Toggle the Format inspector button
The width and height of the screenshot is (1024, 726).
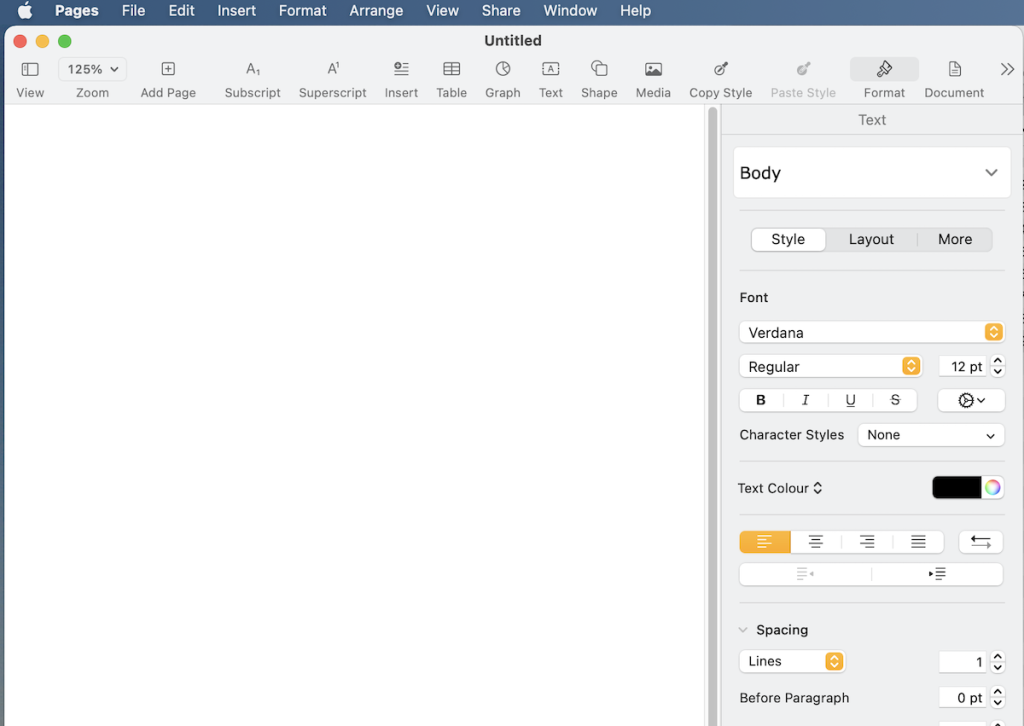click(x=884, y=69)
